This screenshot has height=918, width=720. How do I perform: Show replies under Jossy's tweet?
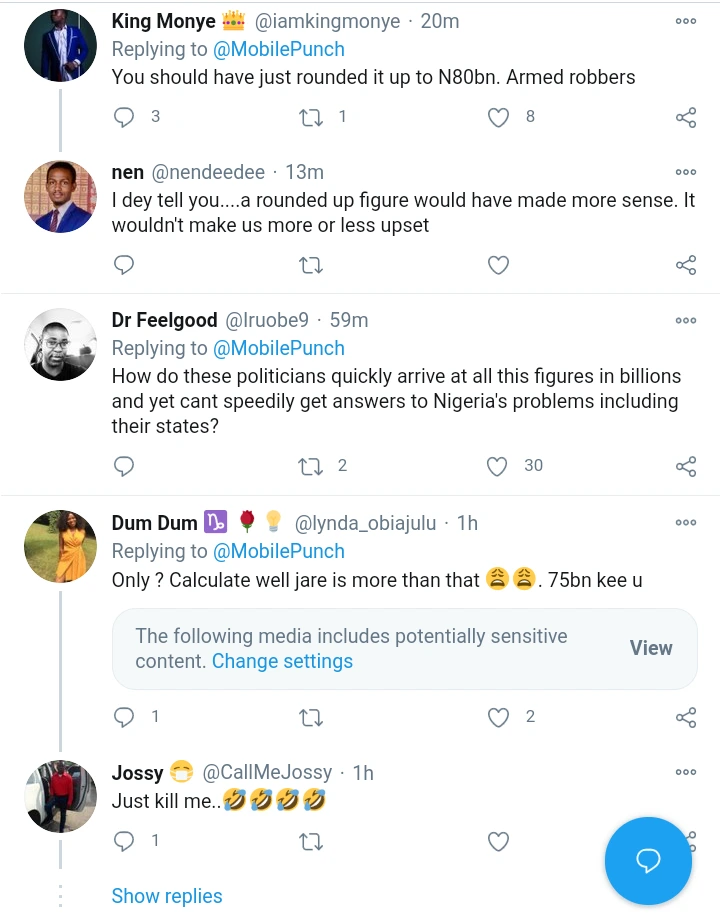tap(167, 896)
